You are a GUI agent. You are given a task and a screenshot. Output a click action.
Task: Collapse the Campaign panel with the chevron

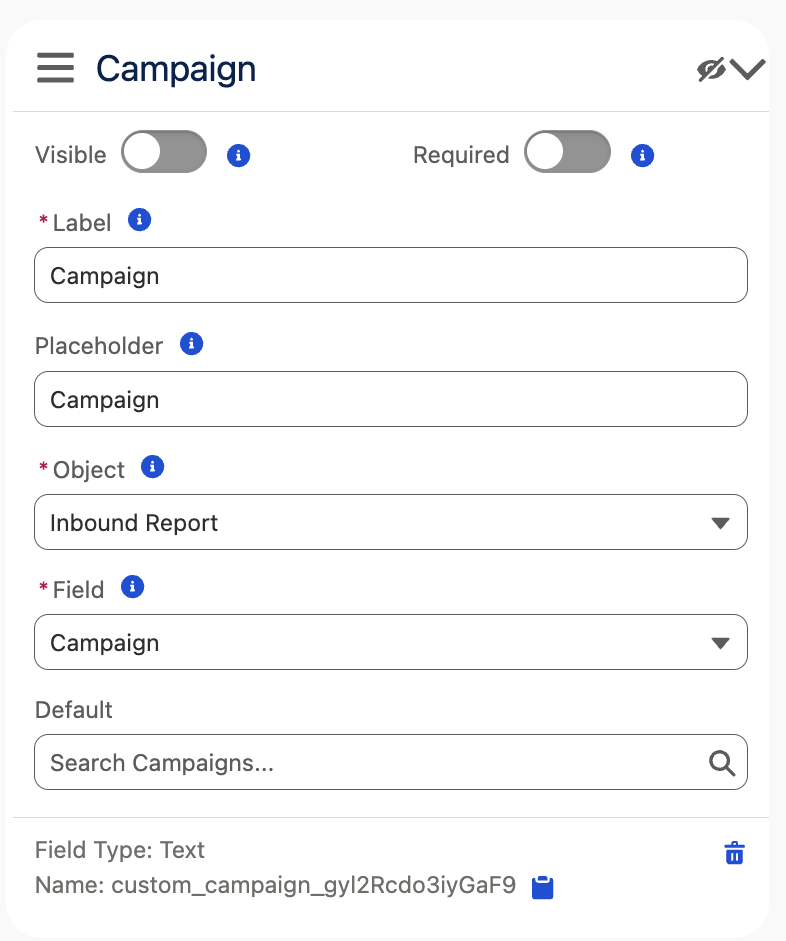(749, 68)
